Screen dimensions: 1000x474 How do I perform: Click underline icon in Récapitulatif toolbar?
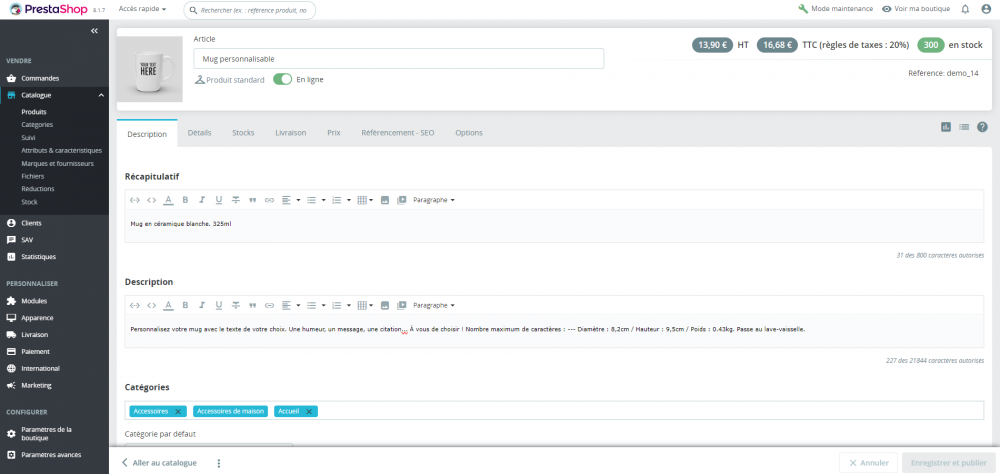point(219,200)
